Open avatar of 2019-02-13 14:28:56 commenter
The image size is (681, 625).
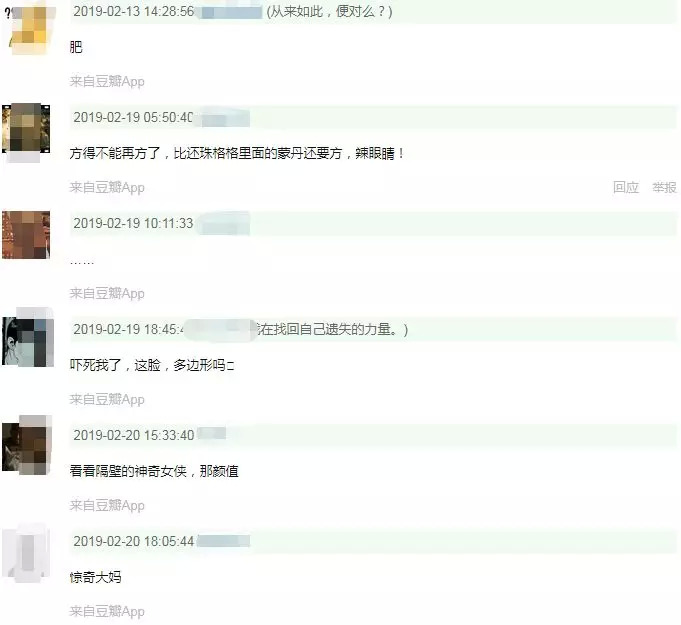click(x=30, y=29)
